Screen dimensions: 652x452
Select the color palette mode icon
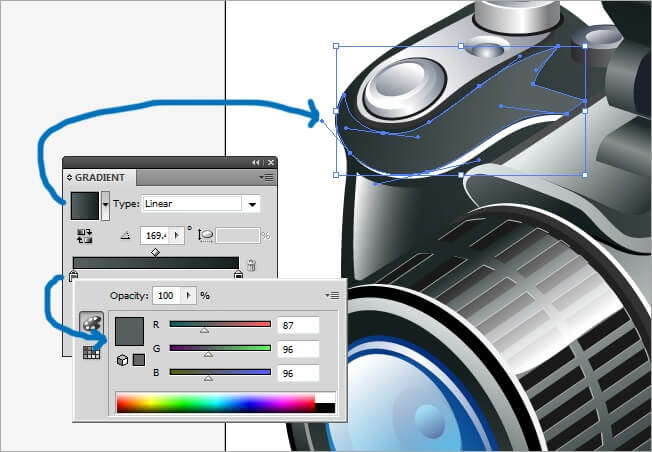(91, 324)
